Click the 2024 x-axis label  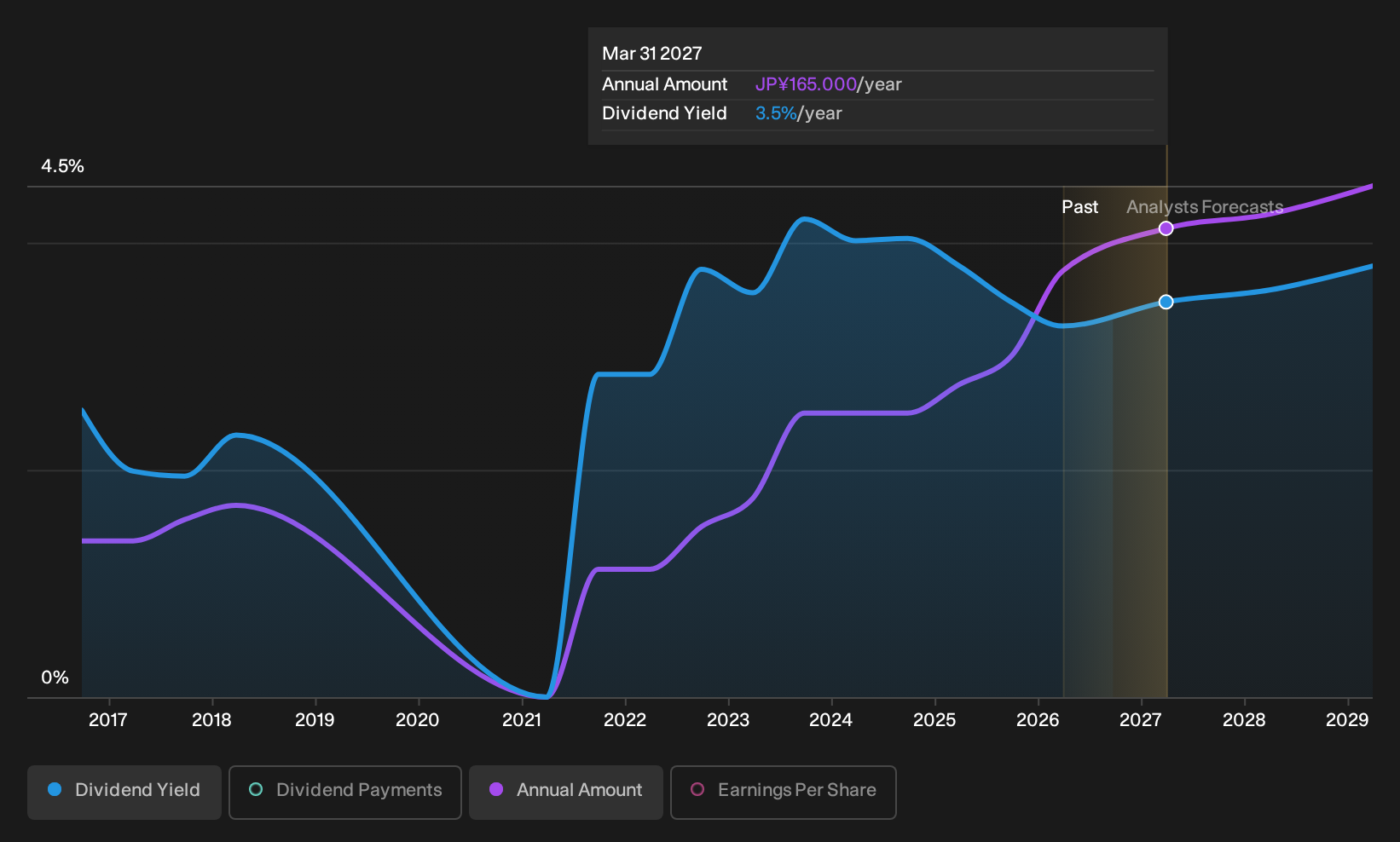click(831, 720)
